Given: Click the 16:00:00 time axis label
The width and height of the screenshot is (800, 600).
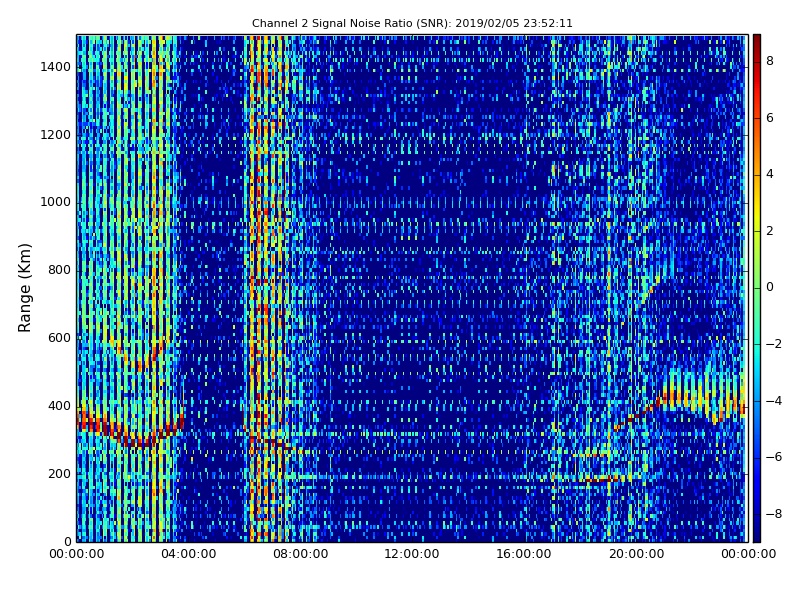Looking at the screenshot, I should (524, 554).
